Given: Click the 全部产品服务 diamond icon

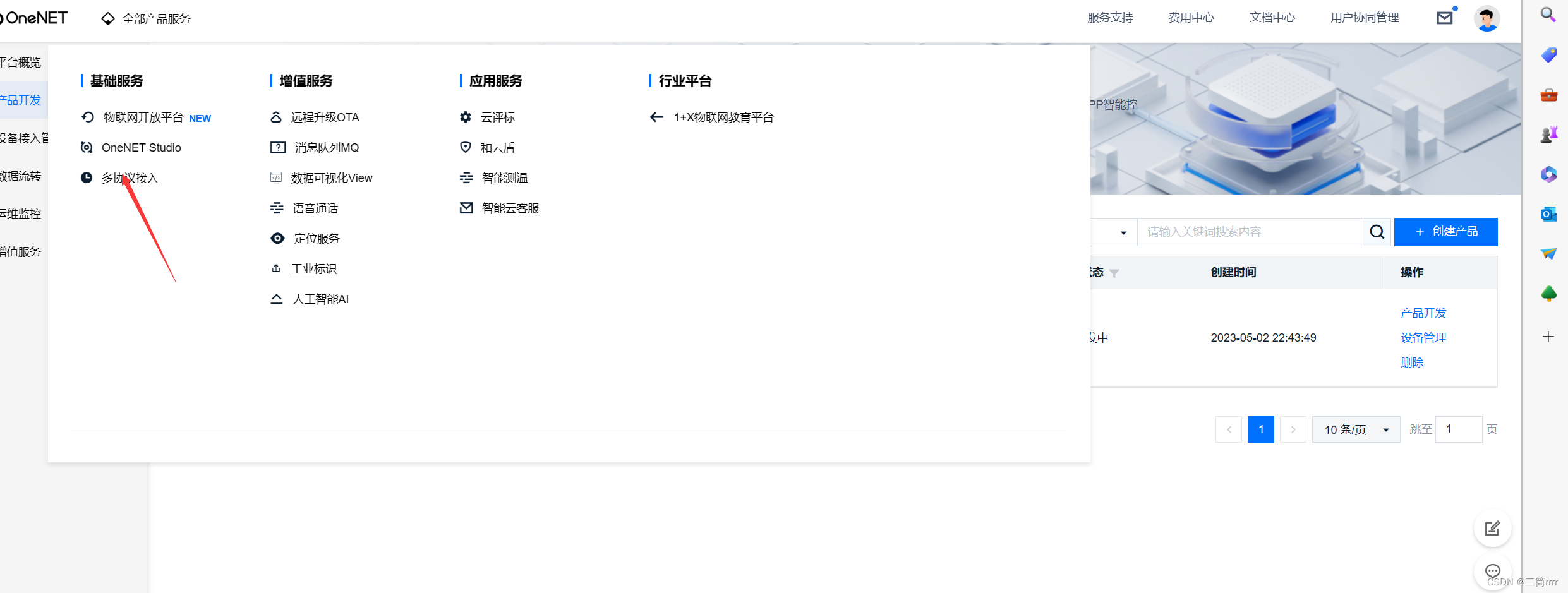Looking at the screenshot, I should click(x=108, y=19).
